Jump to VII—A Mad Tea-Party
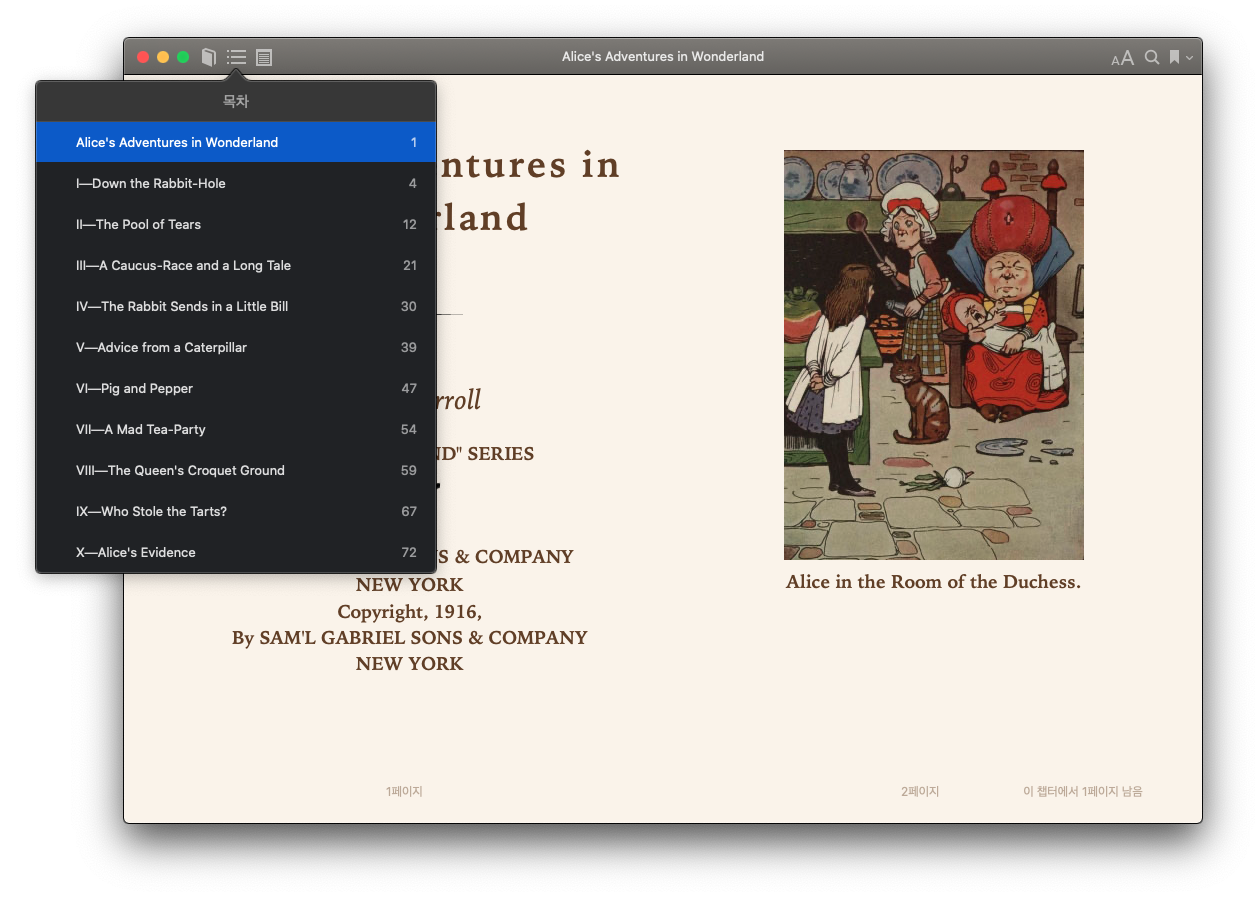 point(236,429)
